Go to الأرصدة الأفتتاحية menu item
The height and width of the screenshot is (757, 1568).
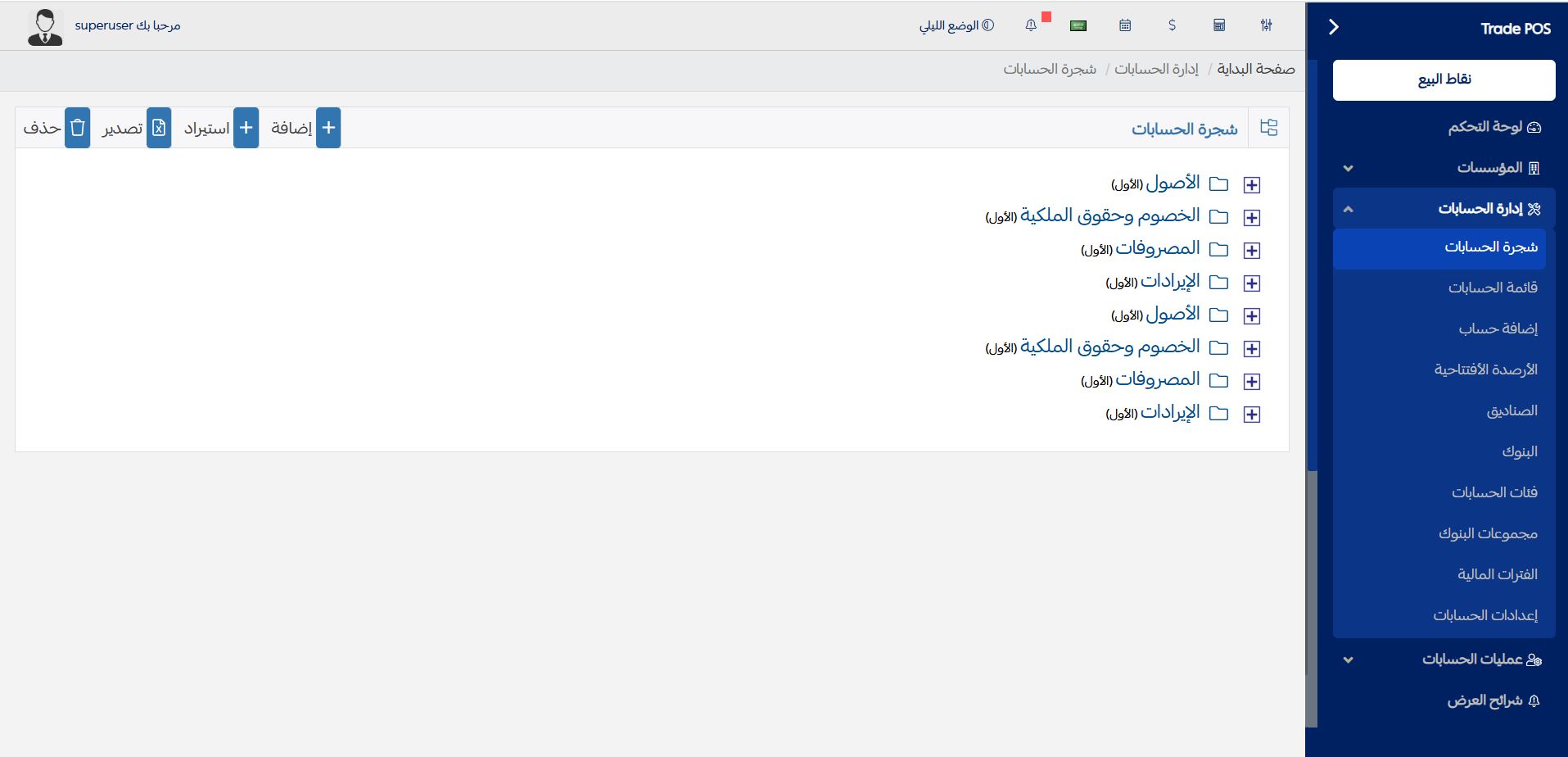click(1485, 369)
